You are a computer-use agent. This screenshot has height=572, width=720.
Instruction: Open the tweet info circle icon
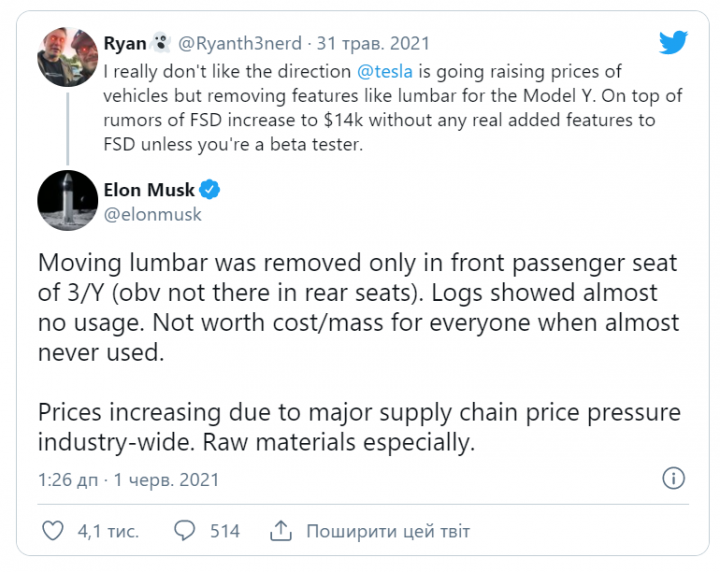tap(675, 477)
